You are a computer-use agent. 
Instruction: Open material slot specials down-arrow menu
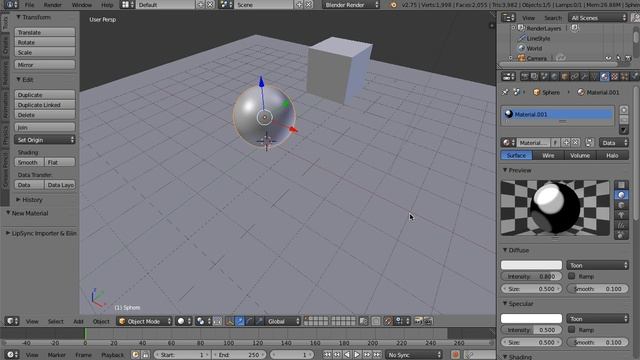pos(624,130)
